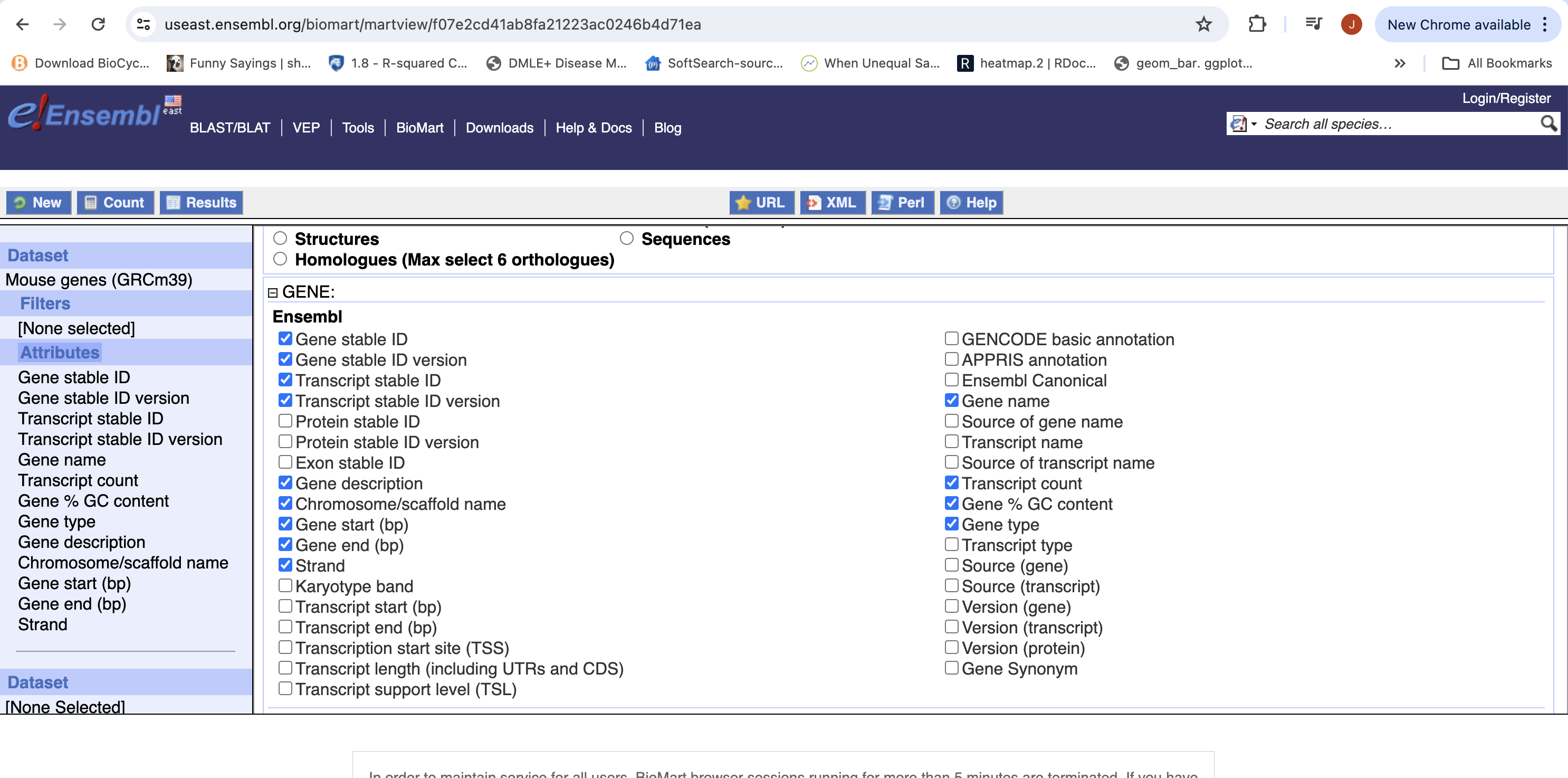Uncheck the Gene name checkbox
Screen dimensions: 1568x778
[x=951, y=401]
